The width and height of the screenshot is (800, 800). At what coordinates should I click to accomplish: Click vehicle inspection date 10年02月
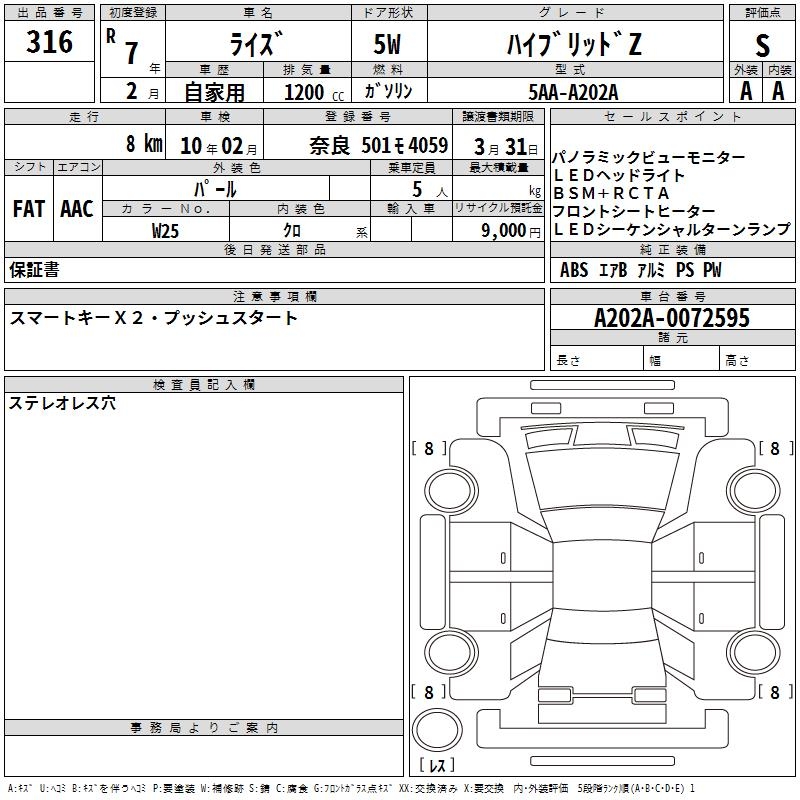(219, 147)
